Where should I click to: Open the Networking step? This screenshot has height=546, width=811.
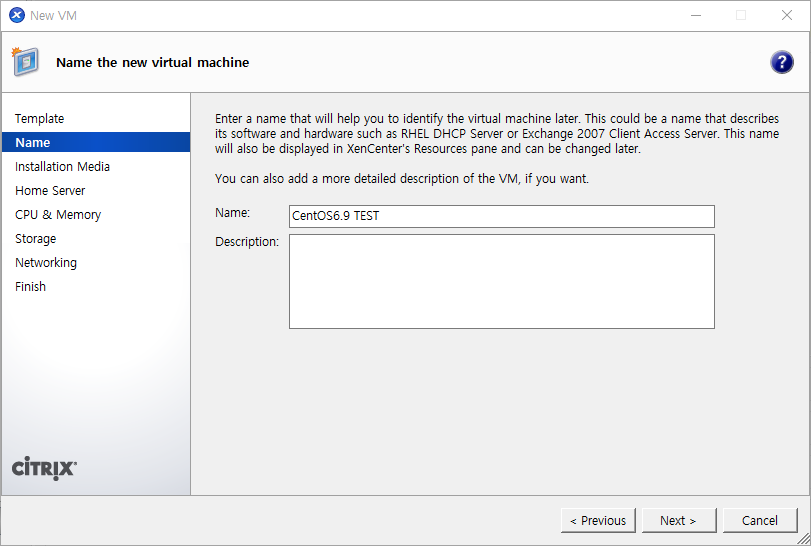(46, 263)
